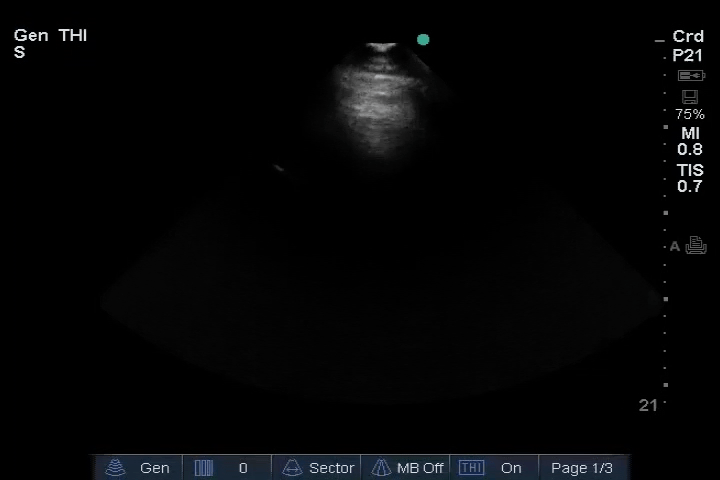Toggle THI with the On label
Screen dimensions: 720x480
pyautogui.click(x=511, y=468)
